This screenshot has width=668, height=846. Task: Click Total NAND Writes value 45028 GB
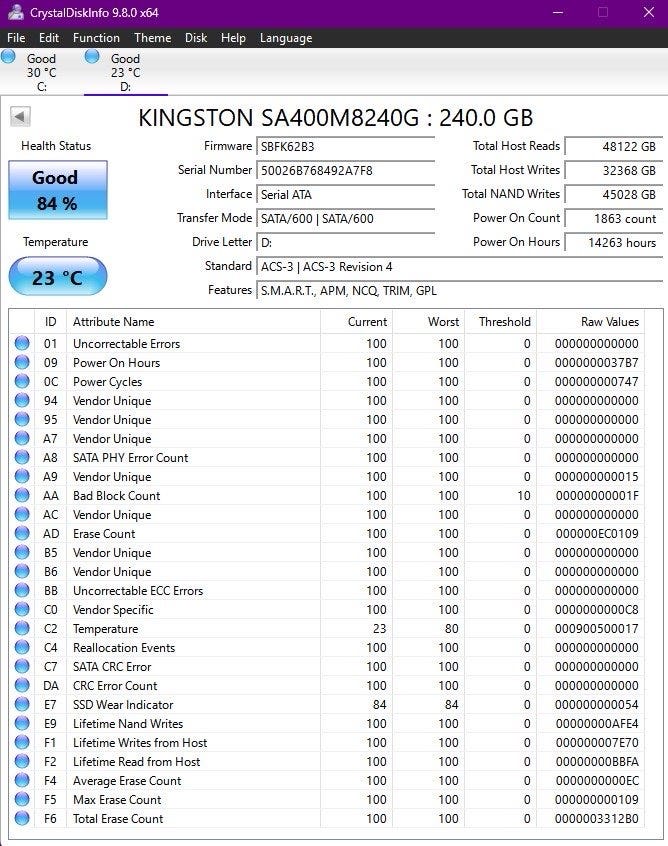pyautogui.click(x=614, y=194)
